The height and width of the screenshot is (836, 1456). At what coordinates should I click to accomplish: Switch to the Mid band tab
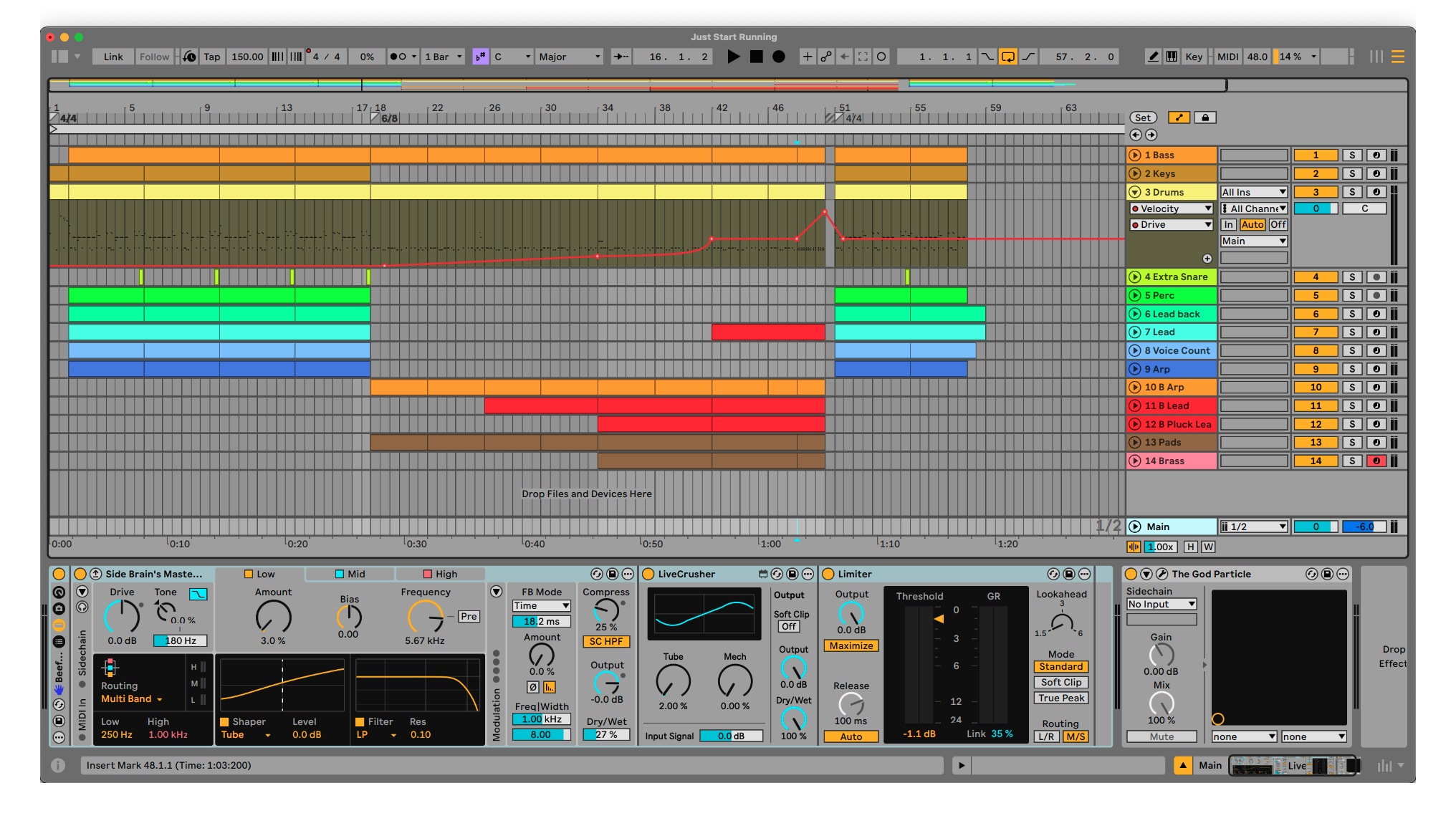350,574
